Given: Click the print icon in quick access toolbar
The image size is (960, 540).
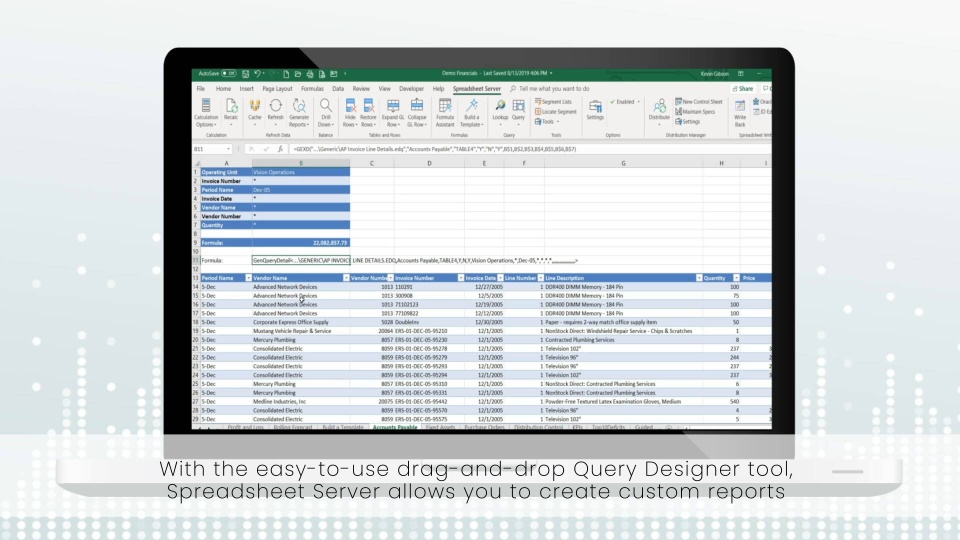Looking at the screenshot, I should (x=310, y=74).
